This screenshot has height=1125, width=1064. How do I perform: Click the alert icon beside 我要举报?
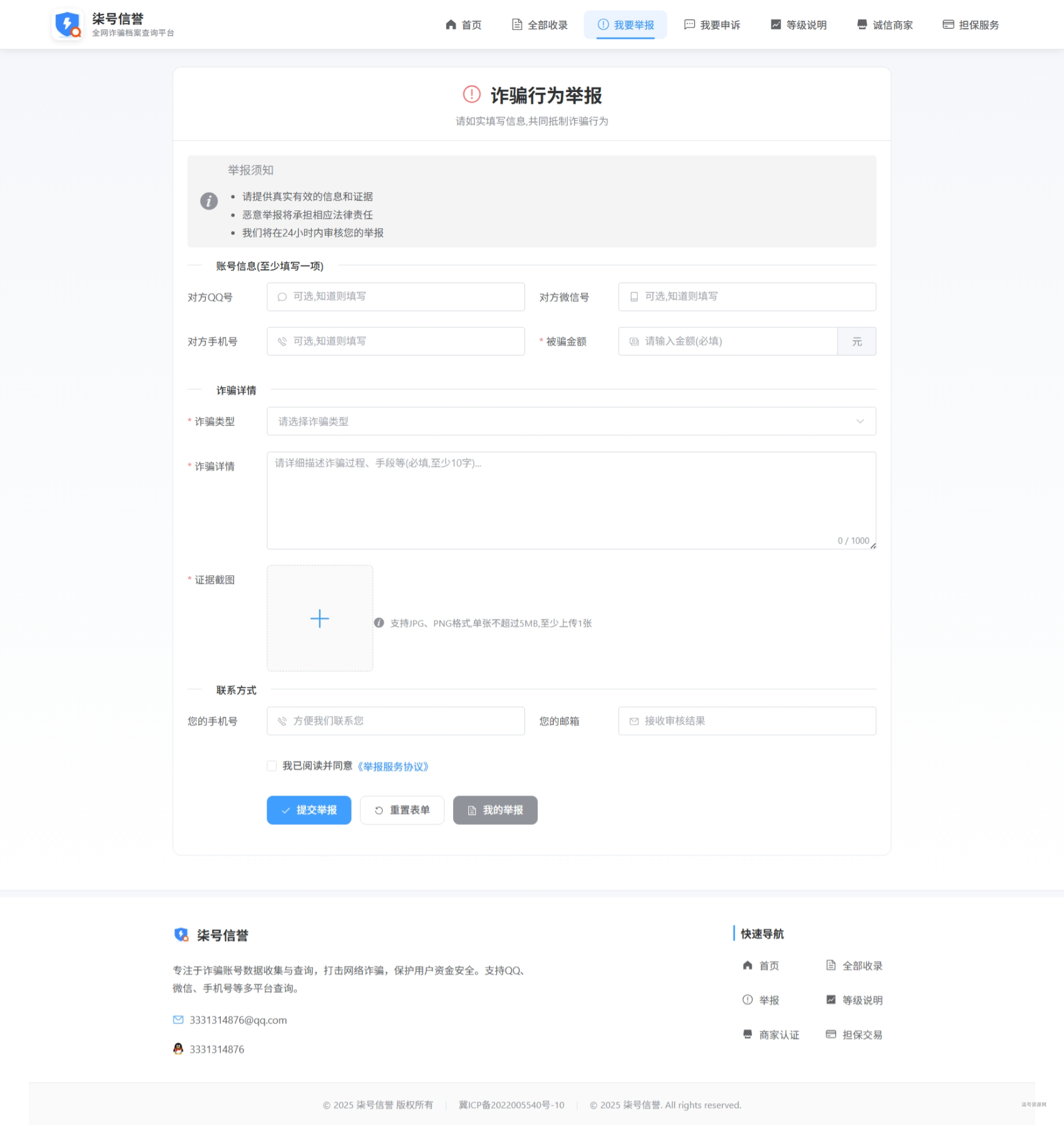pyautogui.click(x=602, y=25)
